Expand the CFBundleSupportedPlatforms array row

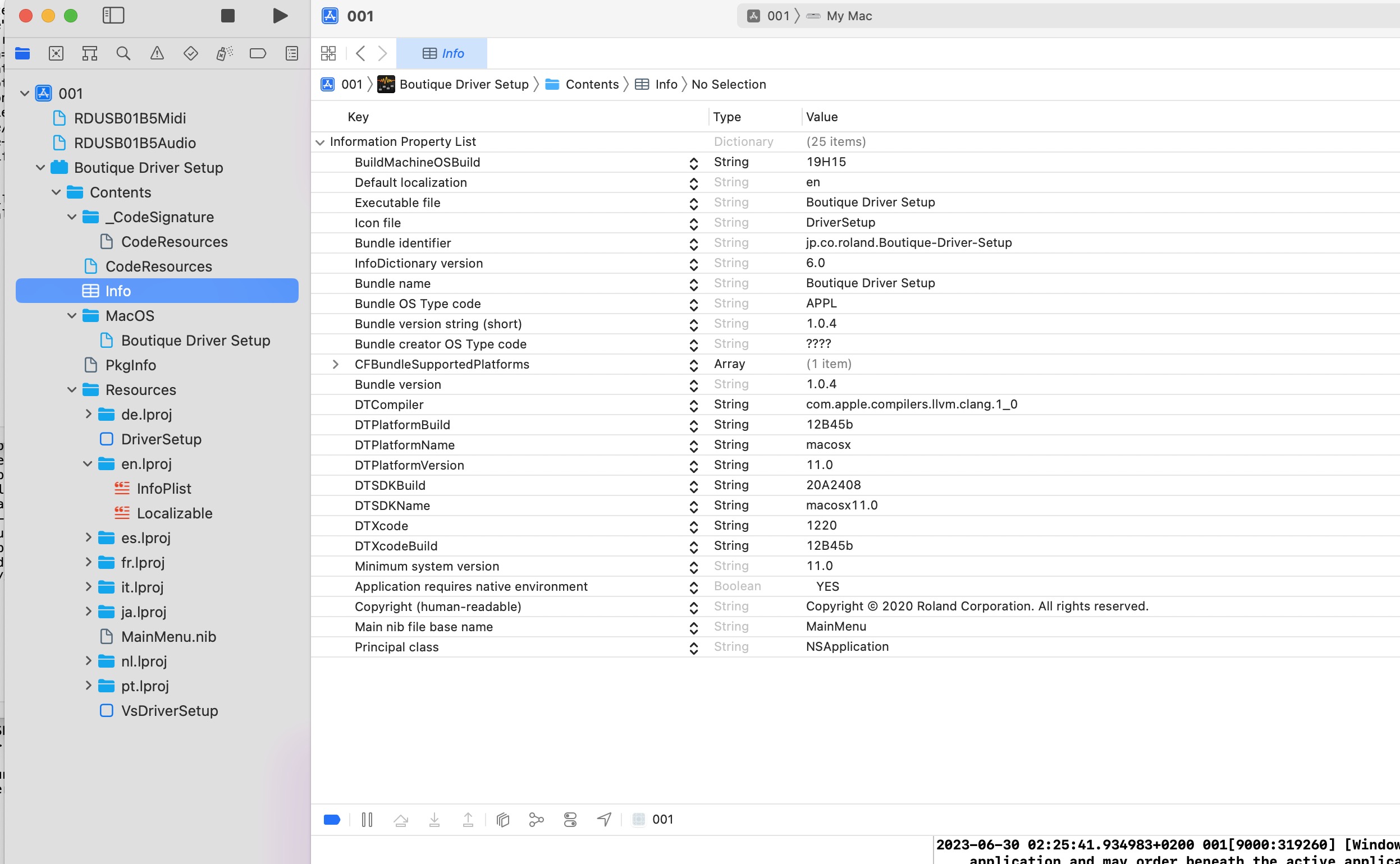(336, 364)
